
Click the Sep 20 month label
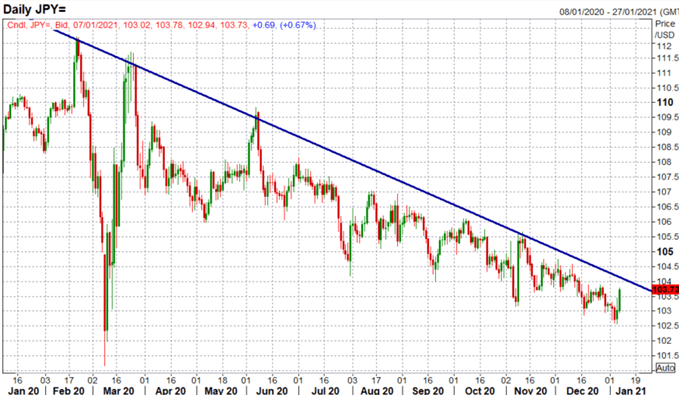tap(428, 390)
